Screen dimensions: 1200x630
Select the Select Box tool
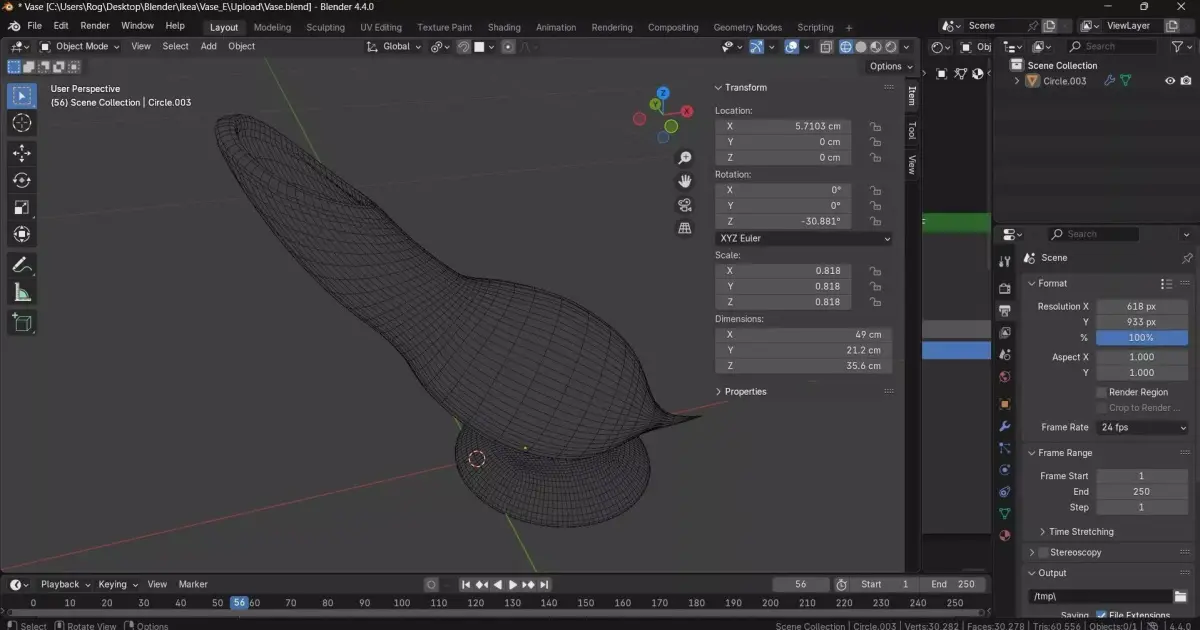22,96
